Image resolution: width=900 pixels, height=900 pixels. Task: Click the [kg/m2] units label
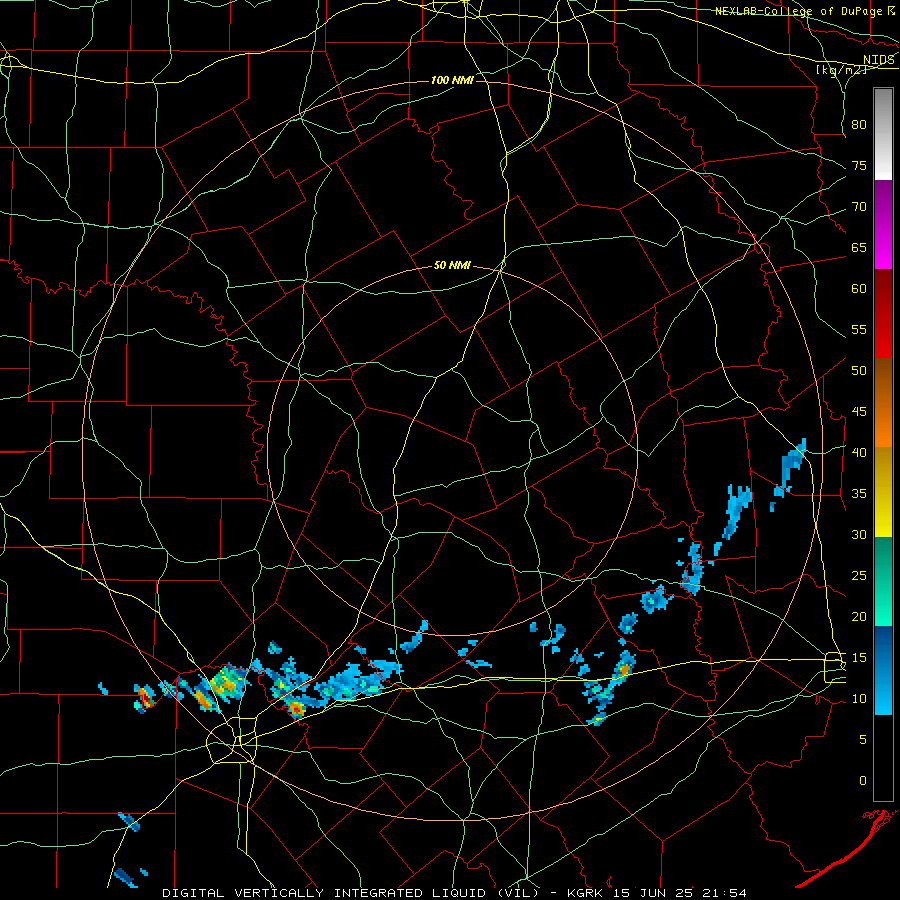coord(841,70)
